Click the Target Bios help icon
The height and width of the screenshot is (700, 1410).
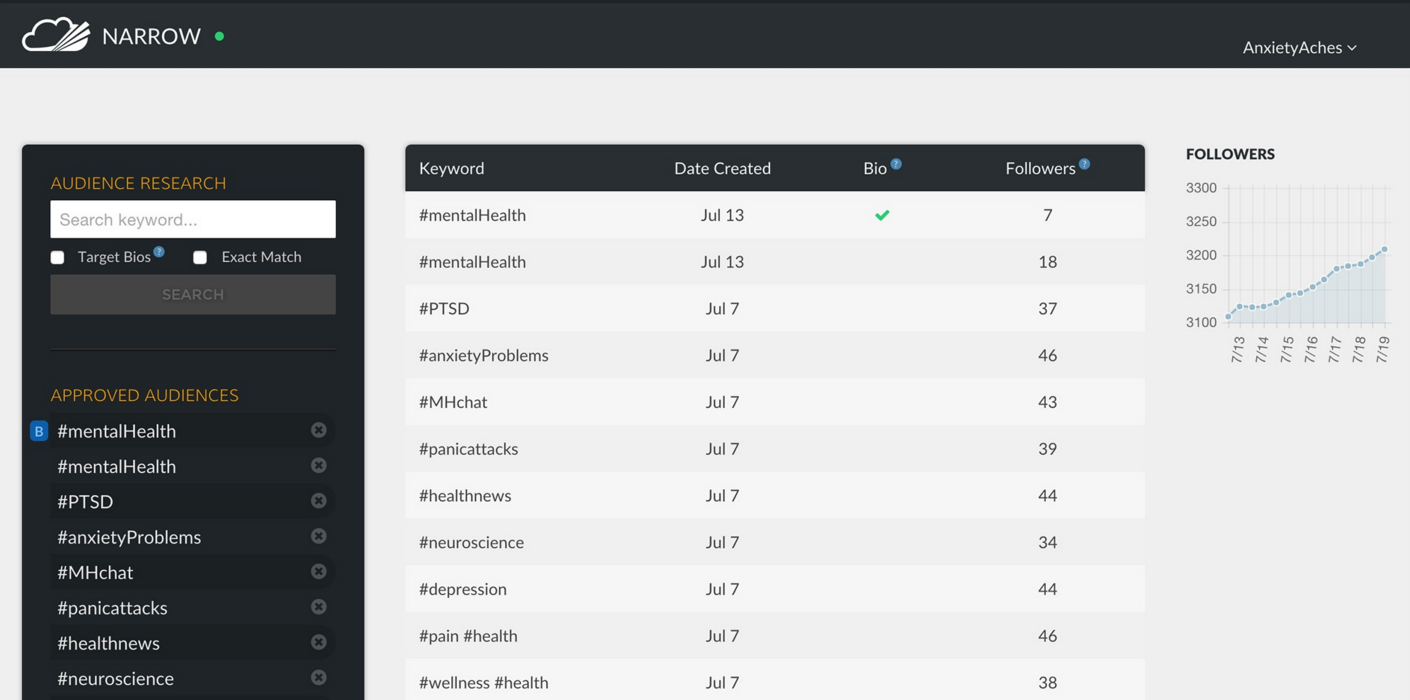pos(159,251)
